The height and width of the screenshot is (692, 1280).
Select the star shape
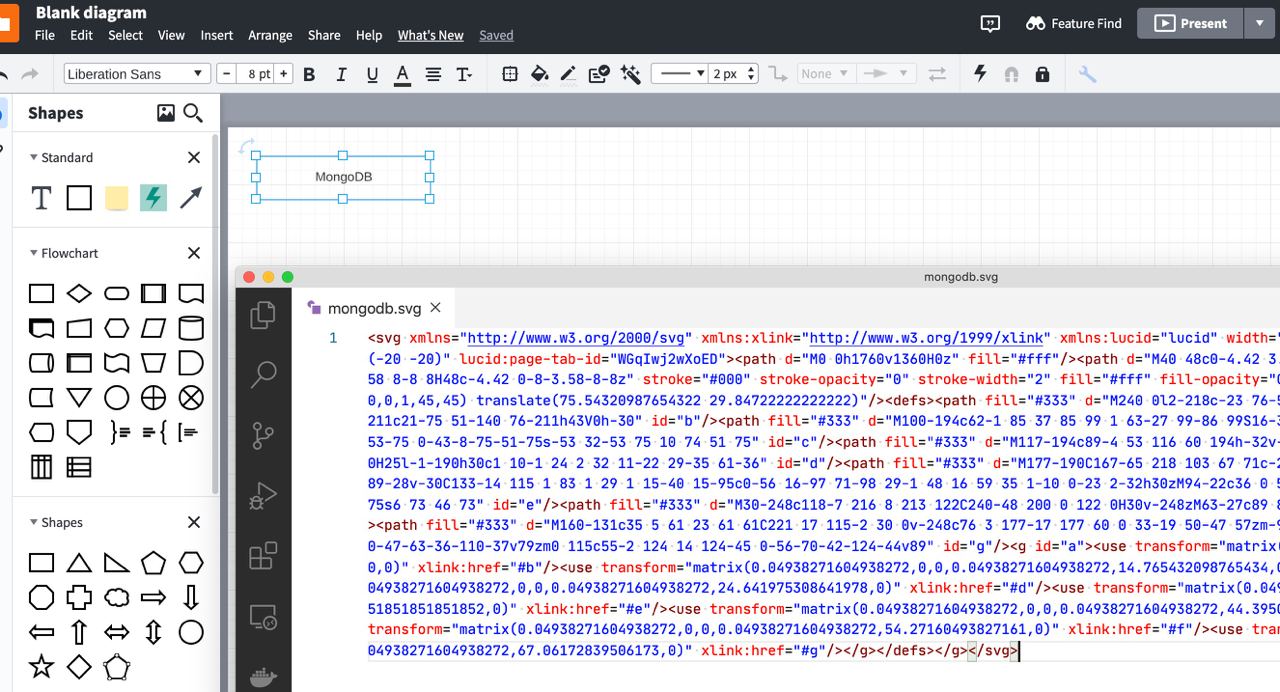41,666
